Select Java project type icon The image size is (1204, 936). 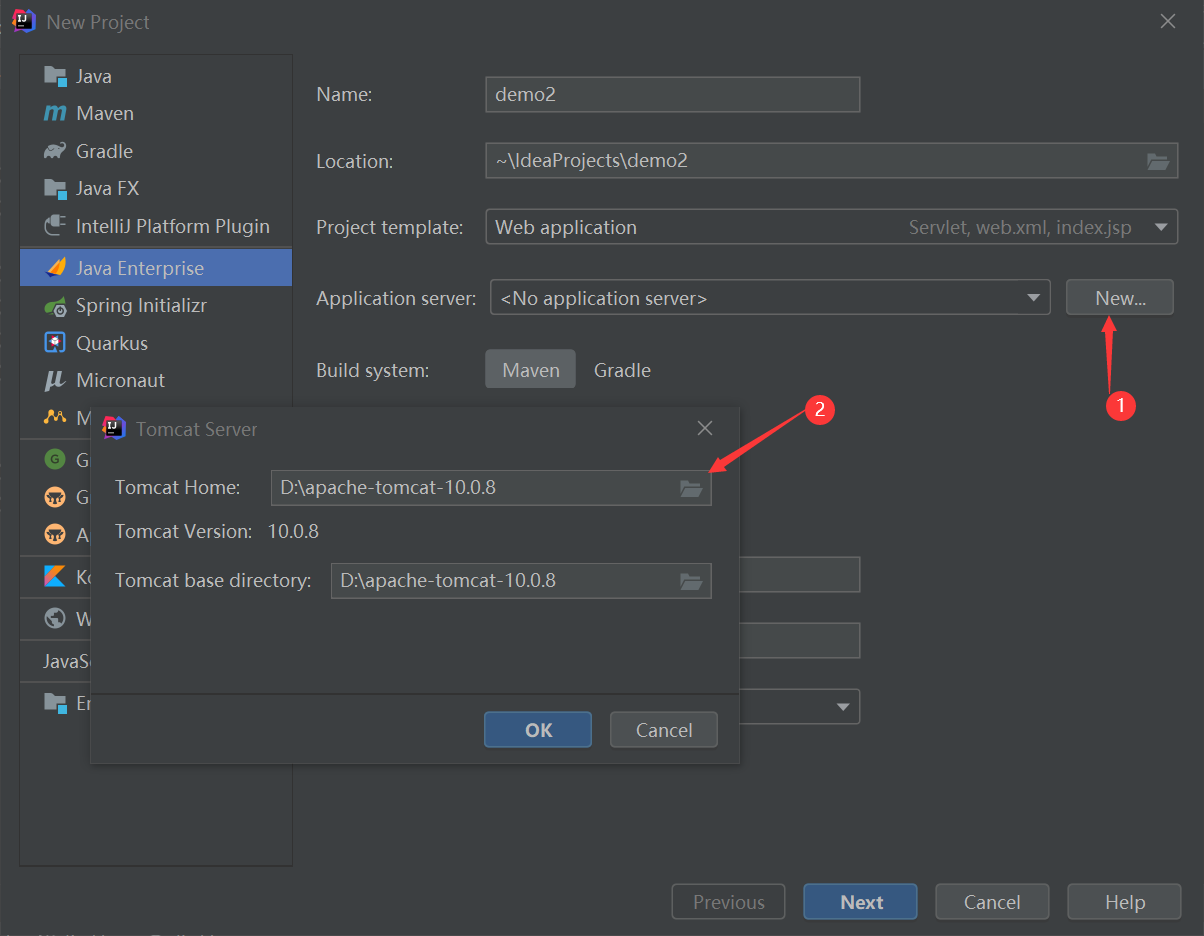55,76
